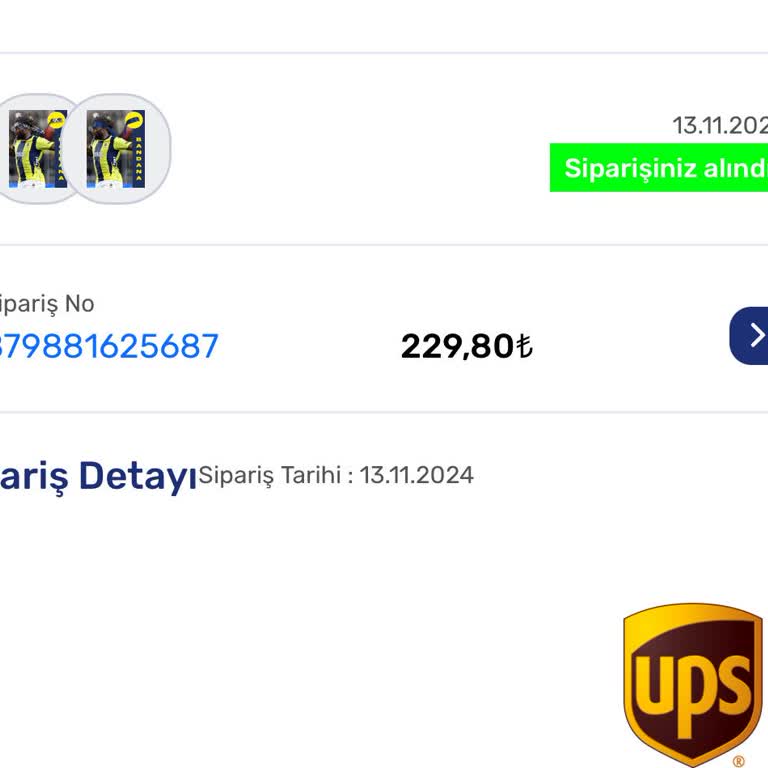This screenshot has height=768, width=768.
Task: Click the green "Siparişiniz alındı" status badge
Action: 659,167
